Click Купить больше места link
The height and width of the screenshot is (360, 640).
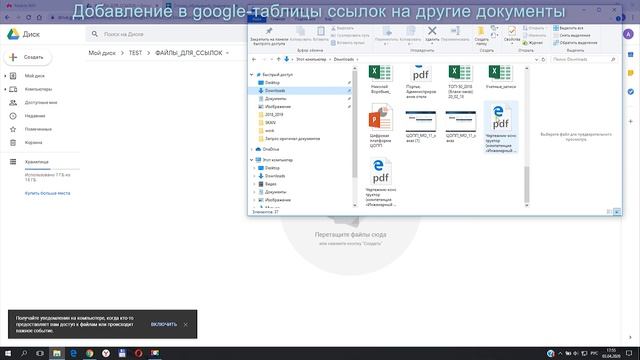tap(47, 193)
